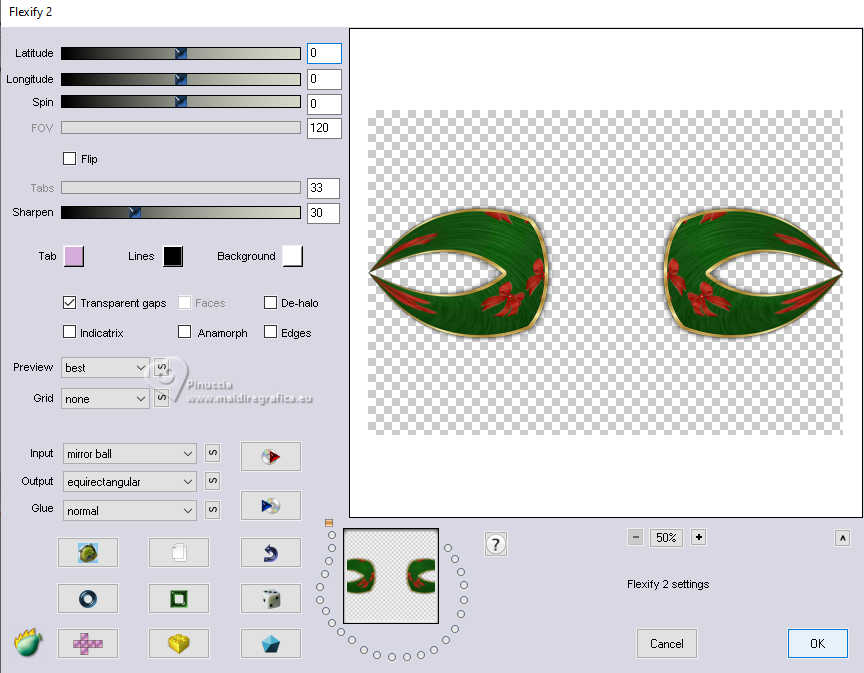Check the Edges checkbox
This screenshot has width=864, height=673.
pyautogui.click(x=270, y=332)
